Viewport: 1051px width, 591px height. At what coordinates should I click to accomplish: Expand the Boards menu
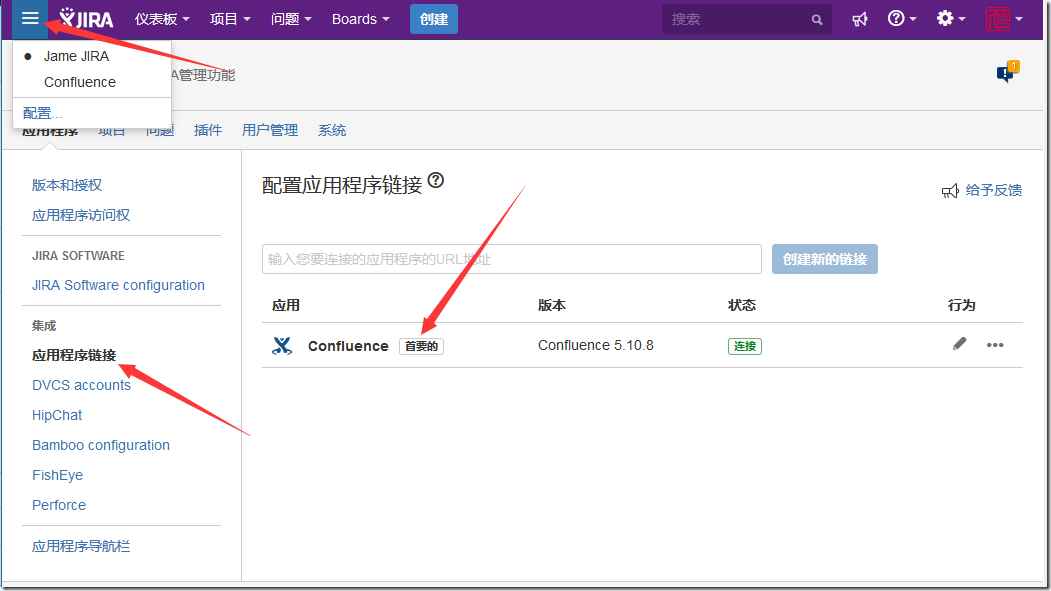click(361, 19)
